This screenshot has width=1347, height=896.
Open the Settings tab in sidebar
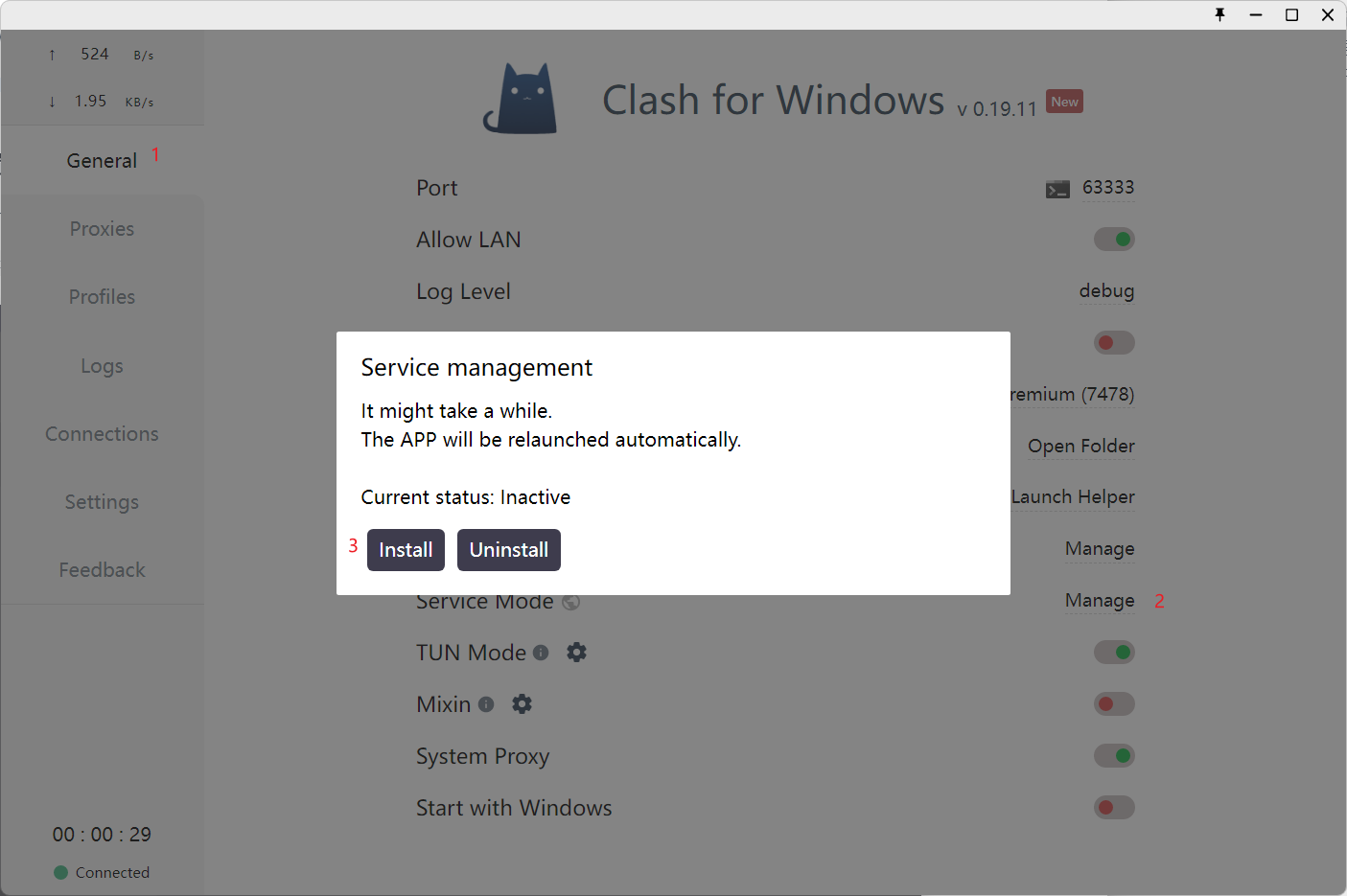(102, 502)
